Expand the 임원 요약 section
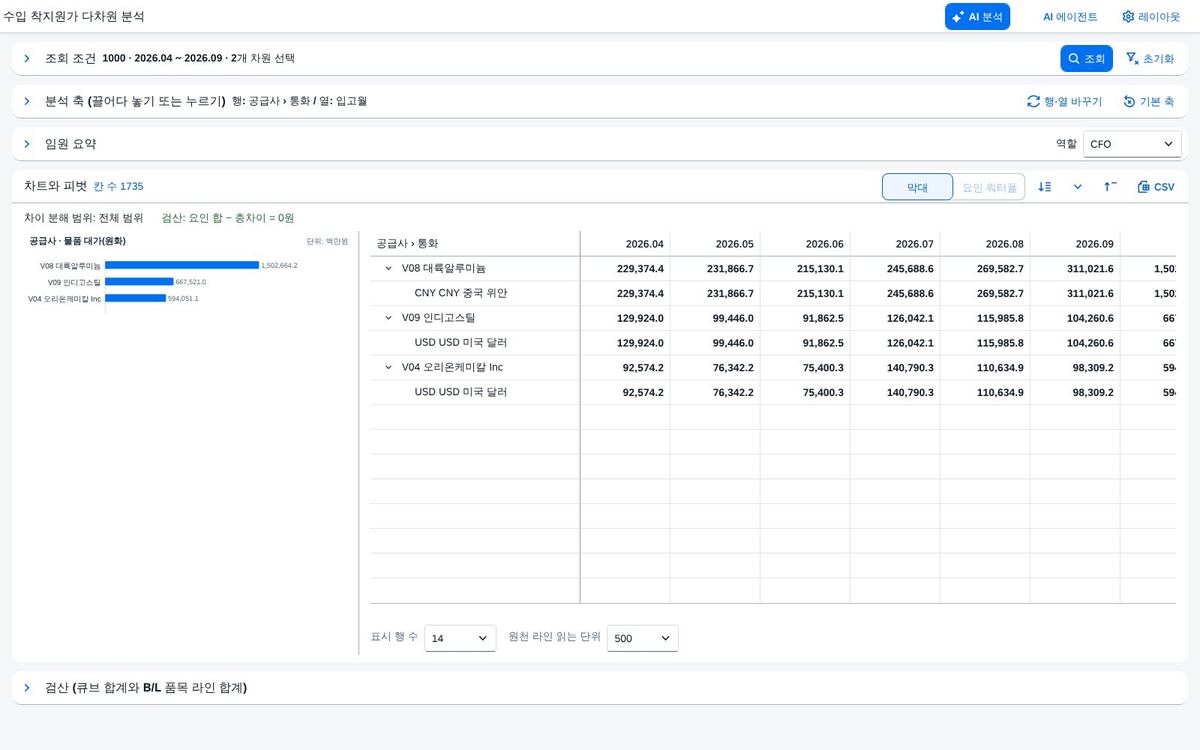1200x750 pixels. [27, 144]
